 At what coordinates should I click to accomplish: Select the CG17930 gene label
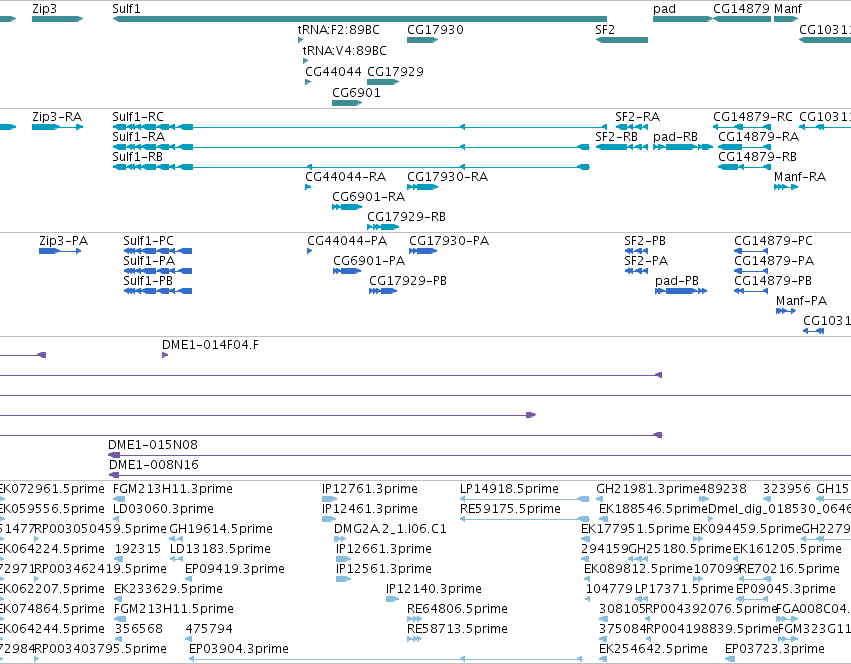pos(435,30)
